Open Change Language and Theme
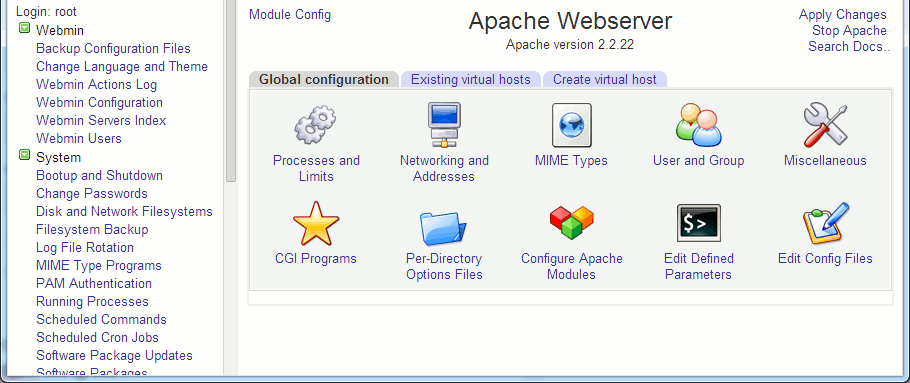This screenshot has width=910, height=383. [122, 67]
